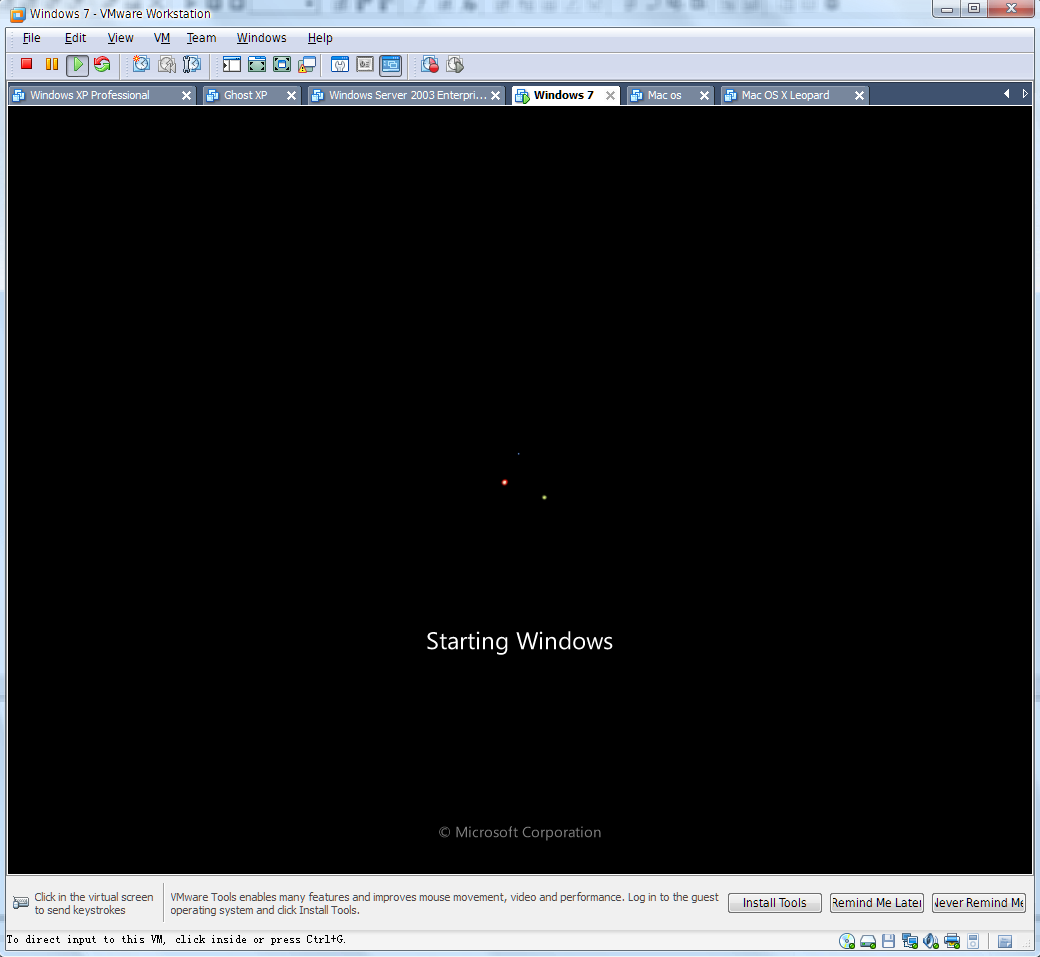The image size is (1040, 957).
Task: Click the red Power Off button
Action: pyautogui.click(x=27, y=64)
